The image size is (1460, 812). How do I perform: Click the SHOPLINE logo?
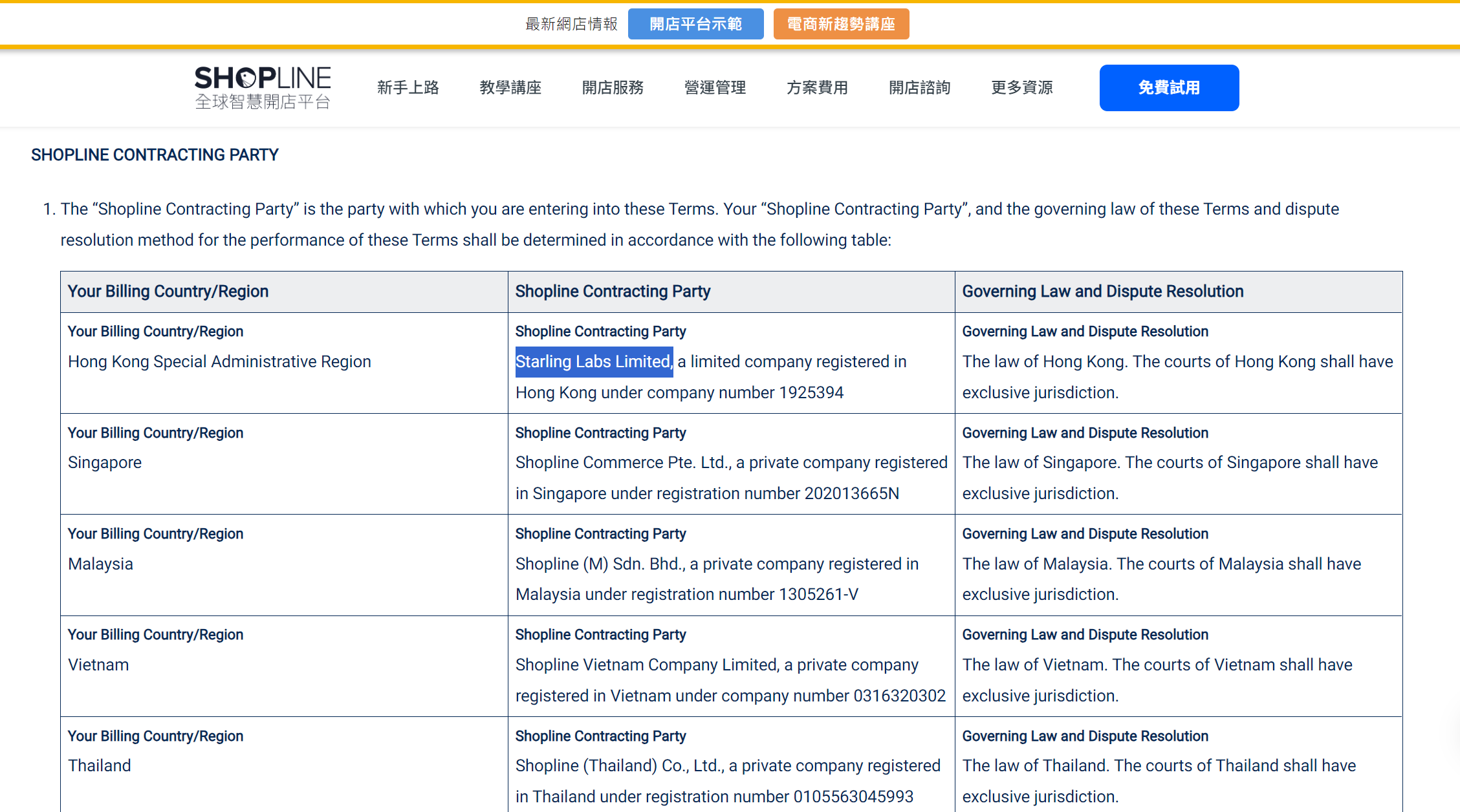click(263, 87)
